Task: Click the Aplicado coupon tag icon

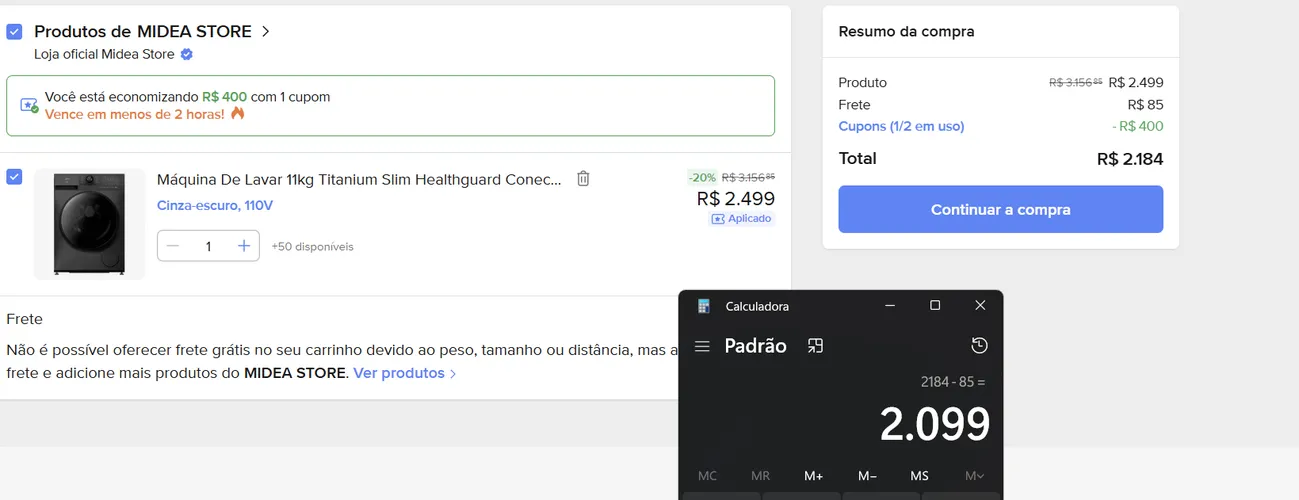Action: [717, 219]
